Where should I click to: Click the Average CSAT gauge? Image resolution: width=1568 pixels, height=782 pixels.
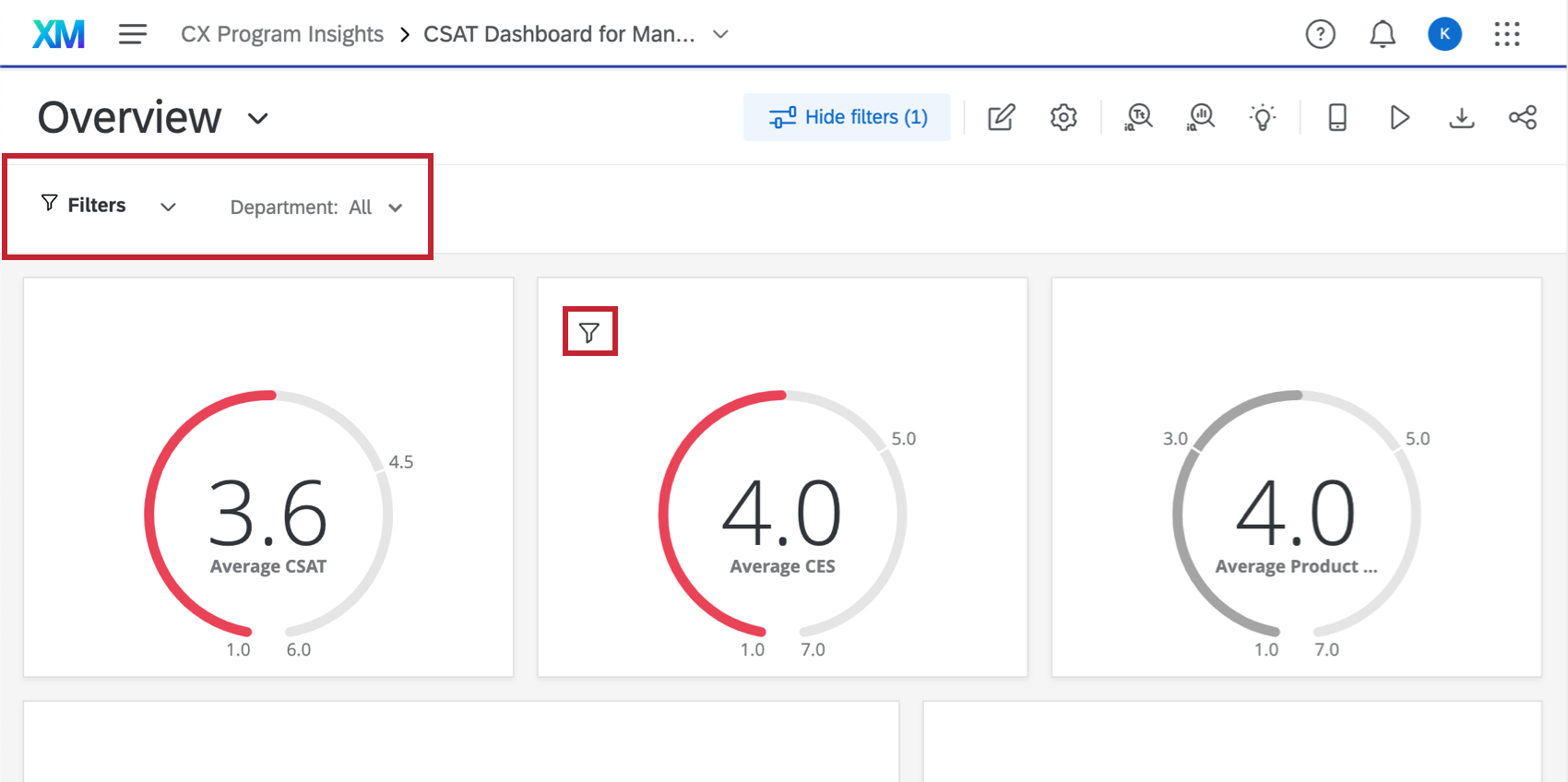268,514
